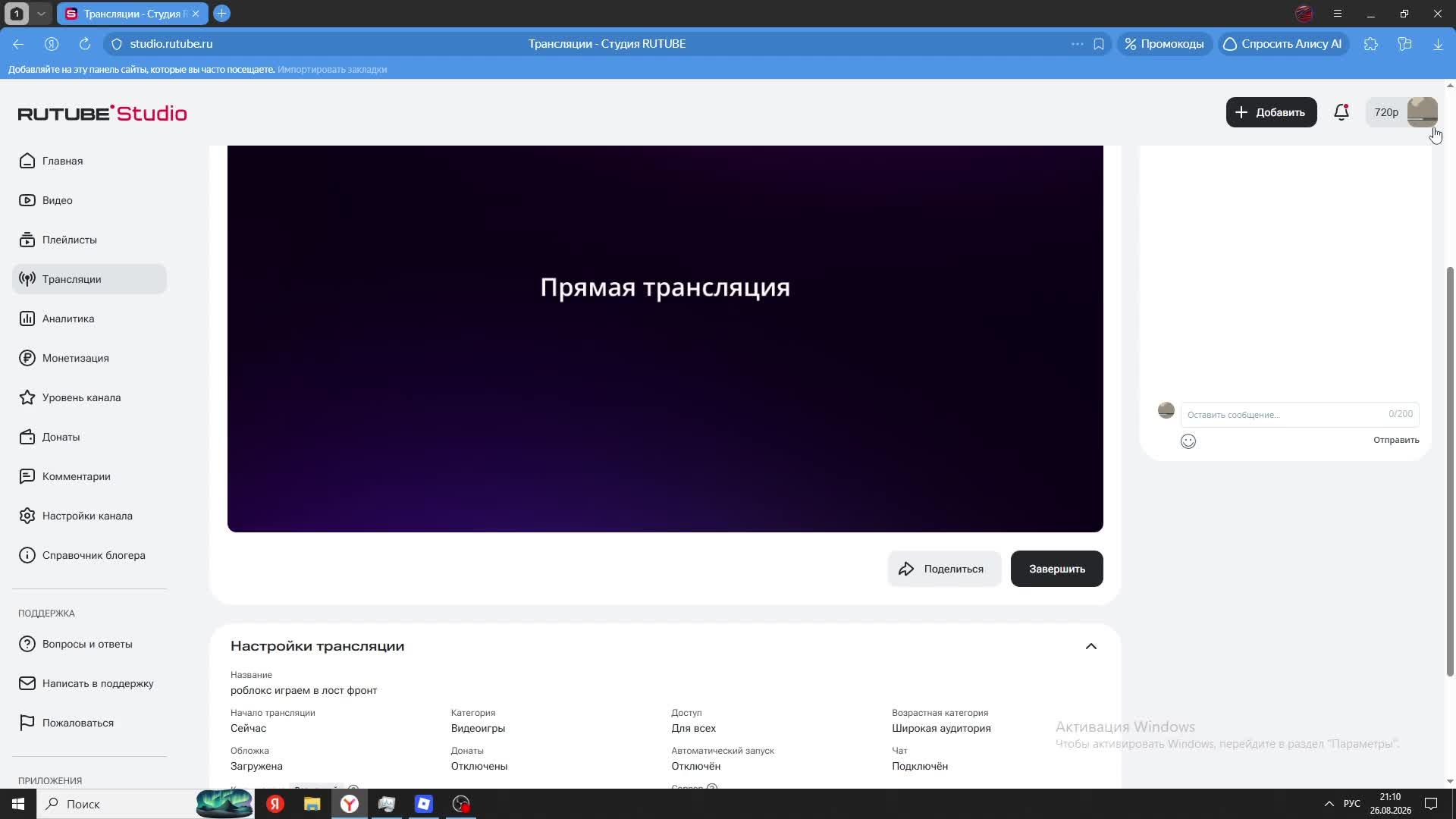The width and height of the screenshot is (1456, 819).
Task: Click Завершить to end the stream
Action: [1056, 569]
